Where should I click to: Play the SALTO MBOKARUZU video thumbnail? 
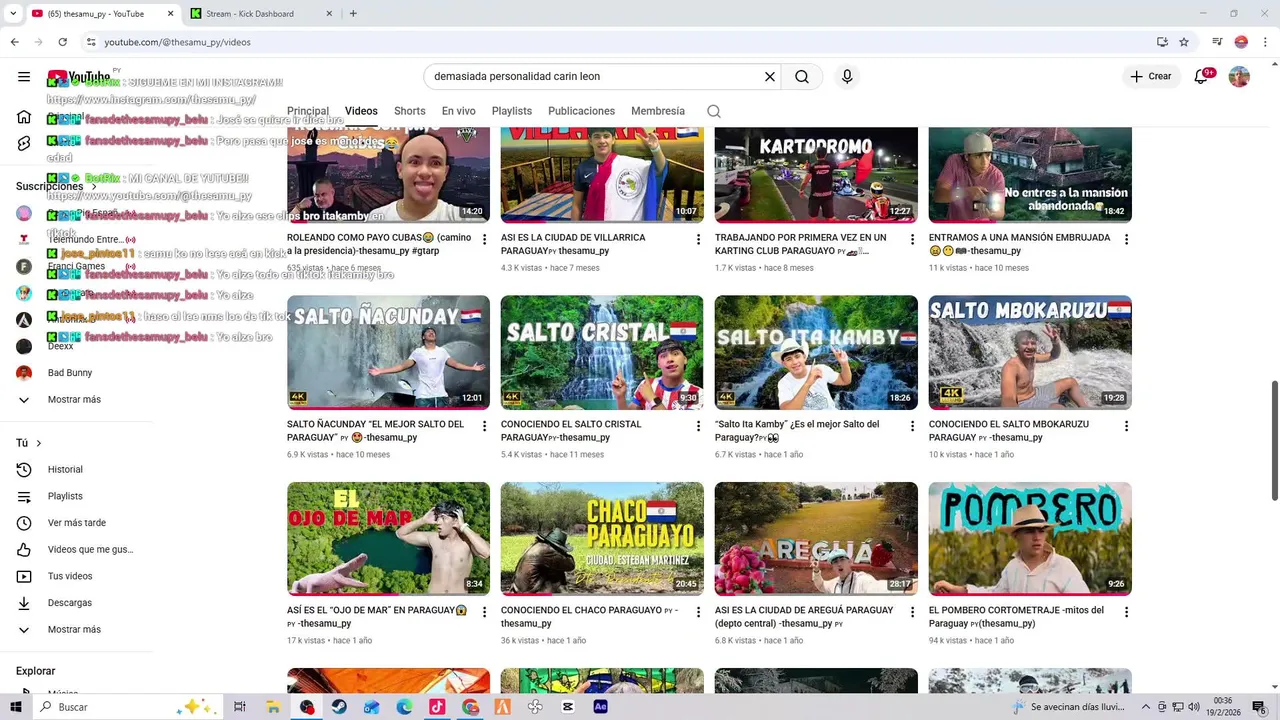pyautogui.click(x=1030, y=352)
